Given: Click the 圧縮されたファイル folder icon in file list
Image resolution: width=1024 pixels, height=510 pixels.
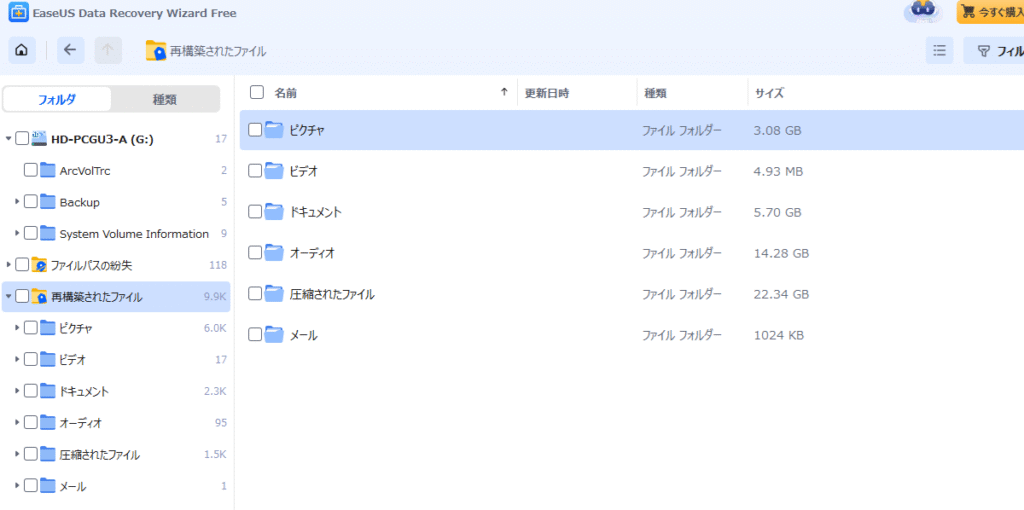Looking at the screenshot, I should click(x=274, y=294).
